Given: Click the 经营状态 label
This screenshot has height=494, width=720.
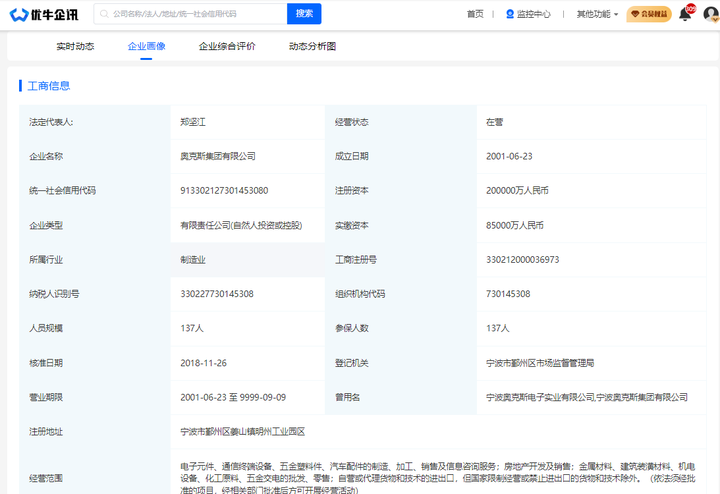Looking at the screenshot, I should coord(352,122).
